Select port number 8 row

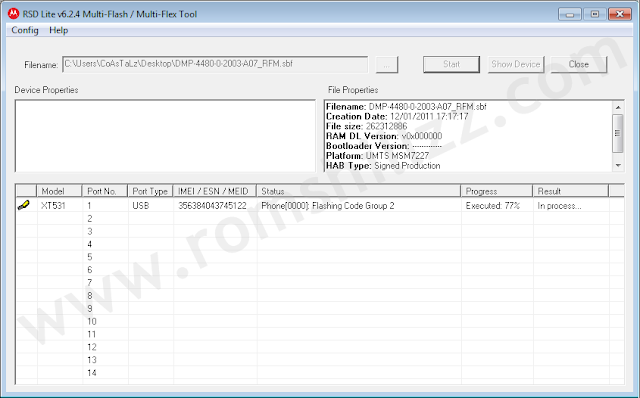coord(320,296)
